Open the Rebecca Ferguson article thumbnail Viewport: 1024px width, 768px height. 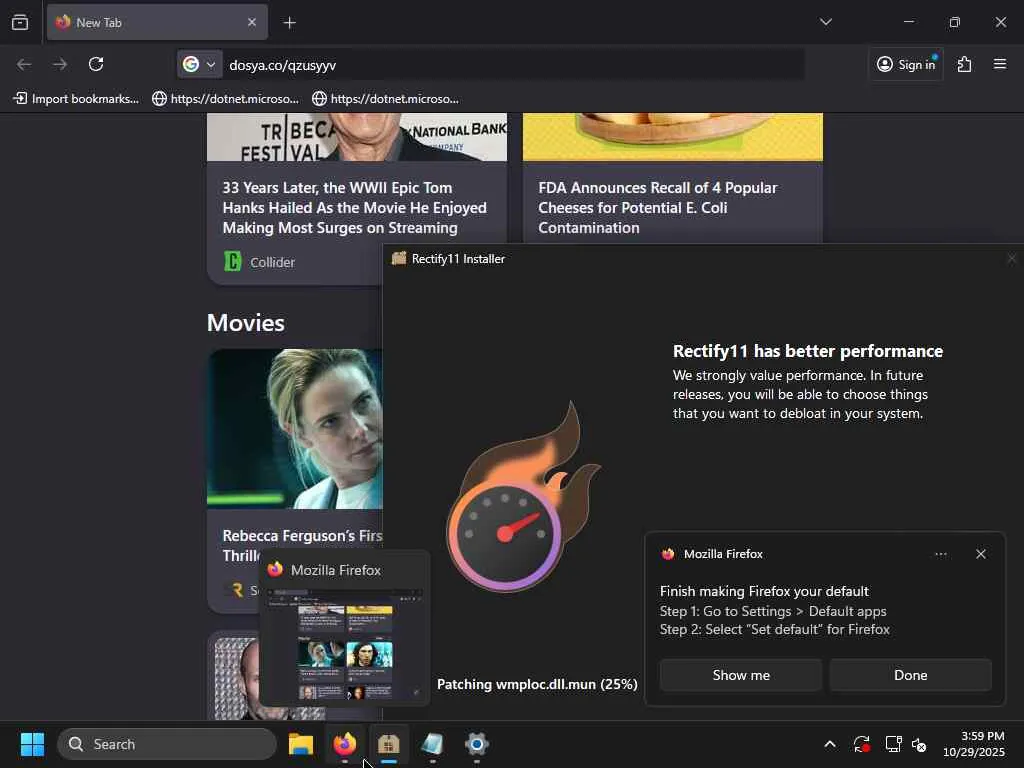pos(295,428)
